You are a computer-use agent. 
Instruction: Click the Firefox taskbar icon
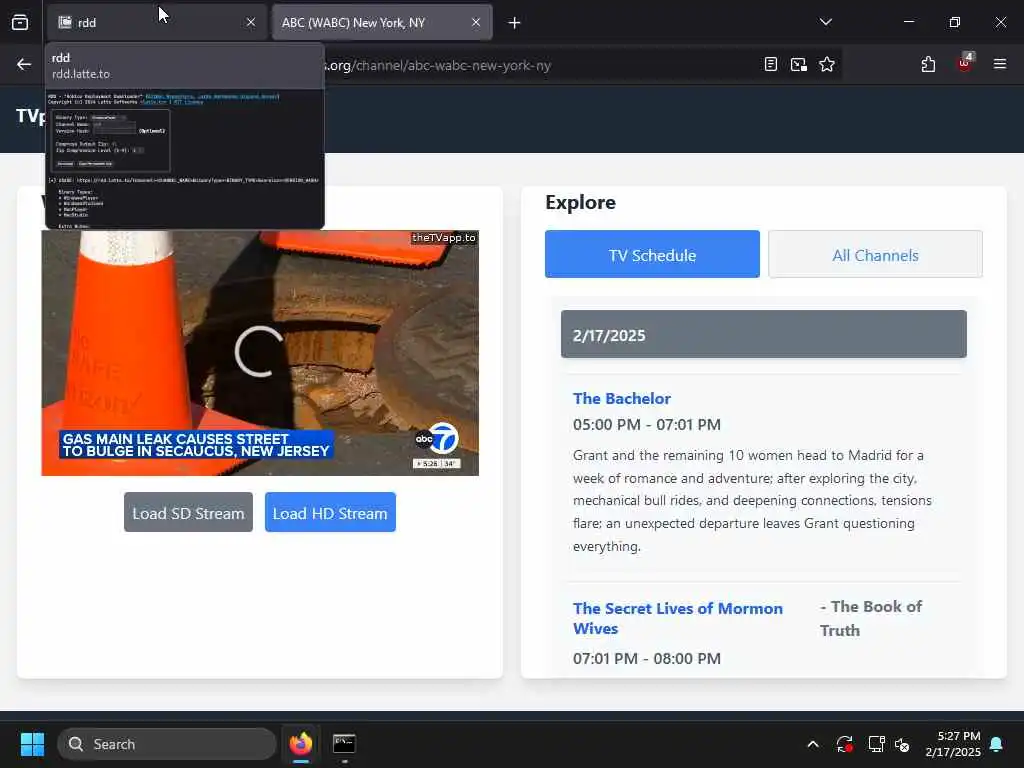(300, 744)
